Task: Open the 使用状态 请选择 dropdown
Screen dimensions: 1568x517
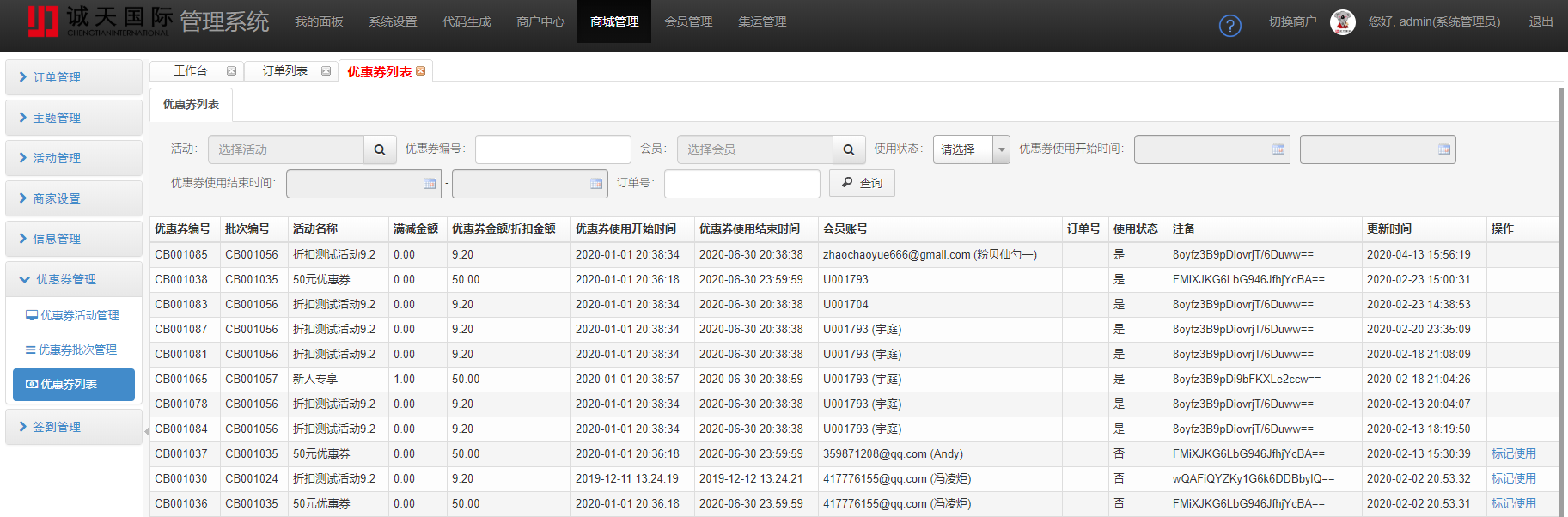Action: point(972,149)
